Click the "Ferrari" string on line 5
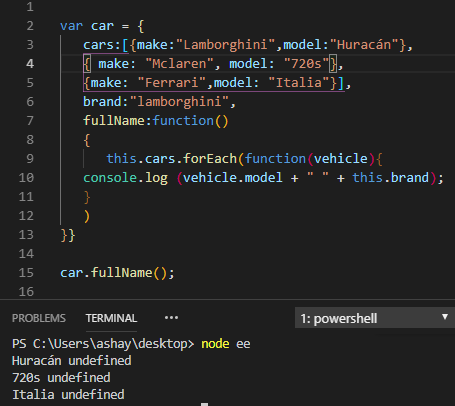 172,83
